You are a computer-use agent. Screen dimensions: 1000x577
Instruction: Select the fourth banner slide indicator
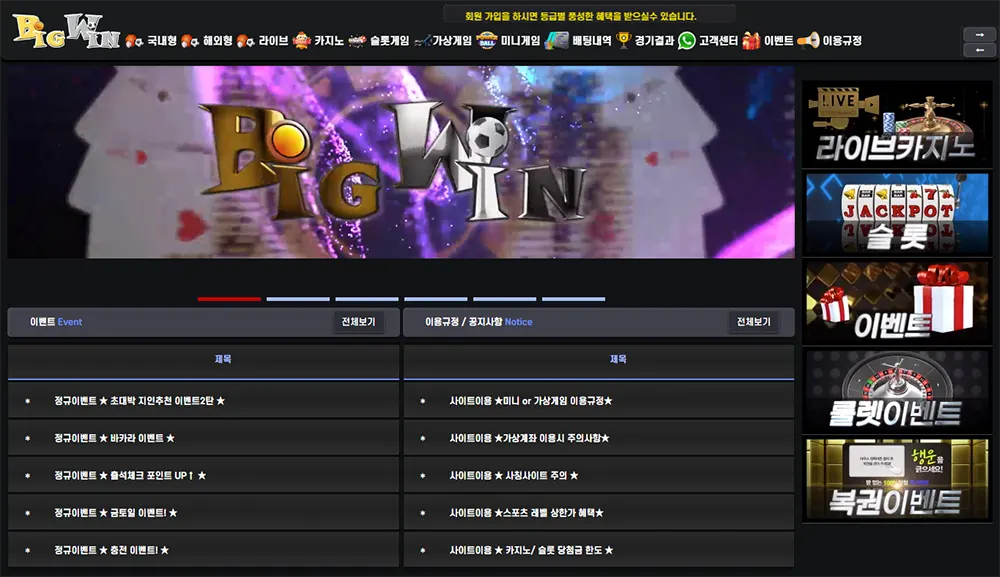pyautogui.click(x=436, y=298)
